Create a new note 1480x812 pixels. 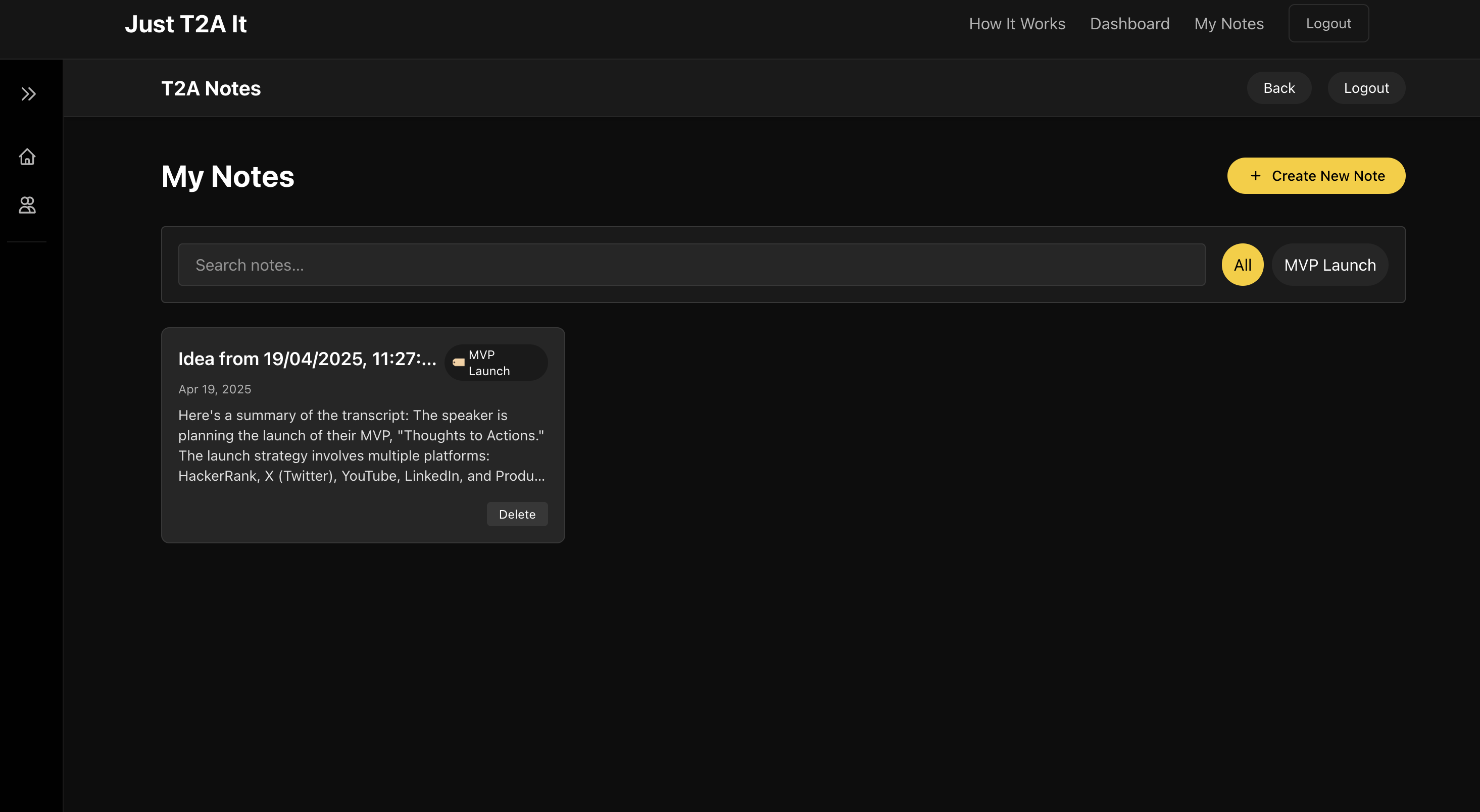click(x=1316, y=176)
